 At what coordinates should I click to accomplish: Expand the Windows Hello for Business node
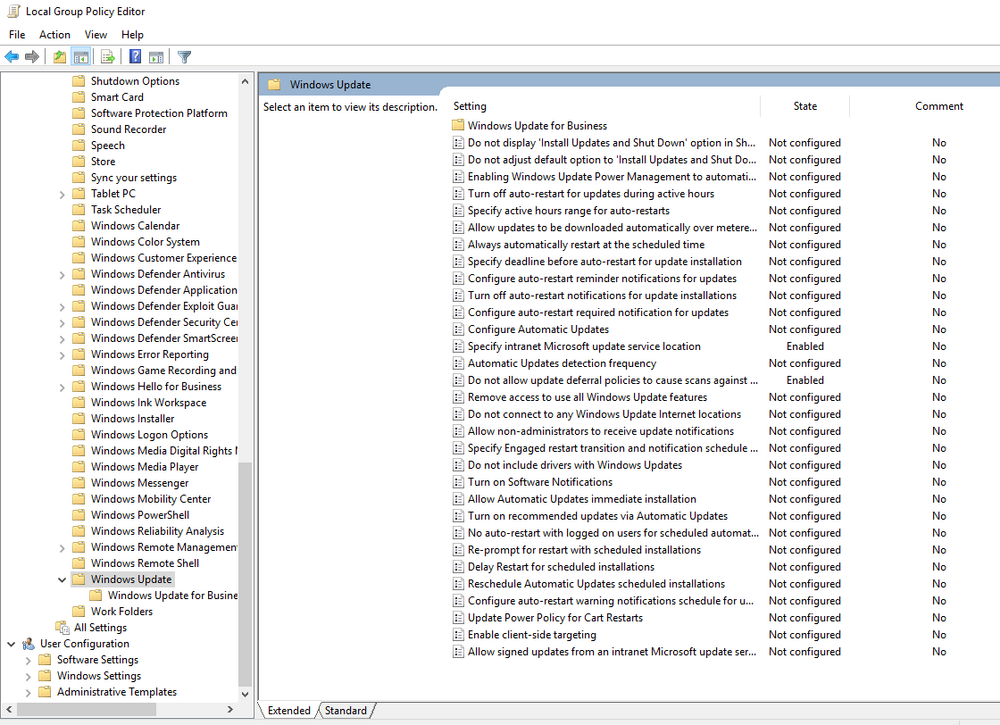(x=62, y=387)
